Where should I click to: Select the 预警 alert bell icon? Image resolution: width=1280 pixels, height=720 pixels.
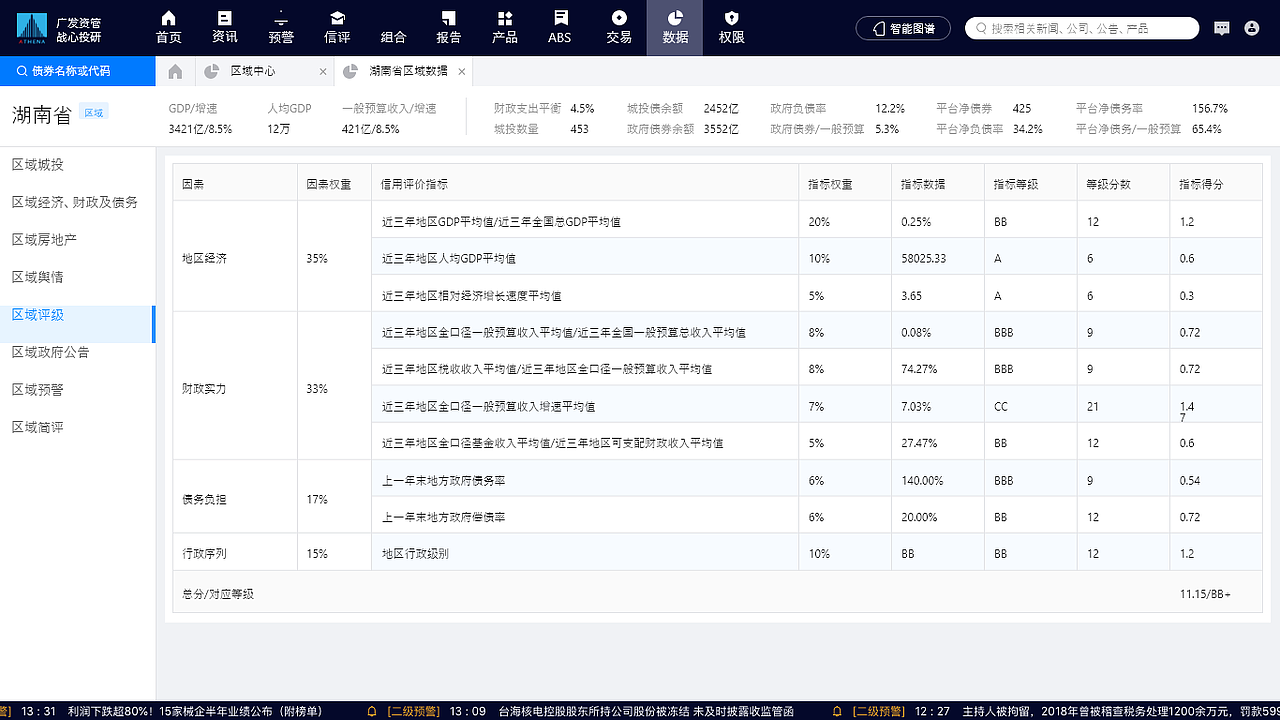(x=280, y=28)
